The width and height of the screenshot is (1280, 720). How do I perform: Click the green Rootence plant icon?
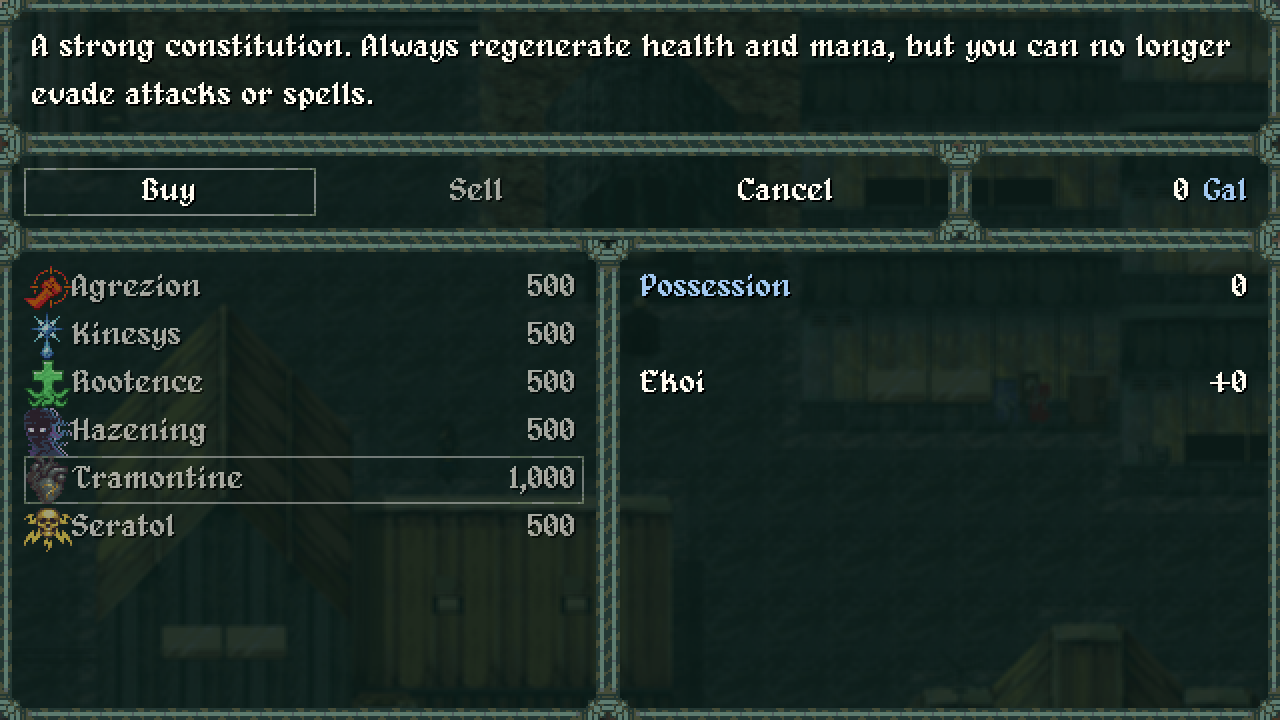[46, 383]
